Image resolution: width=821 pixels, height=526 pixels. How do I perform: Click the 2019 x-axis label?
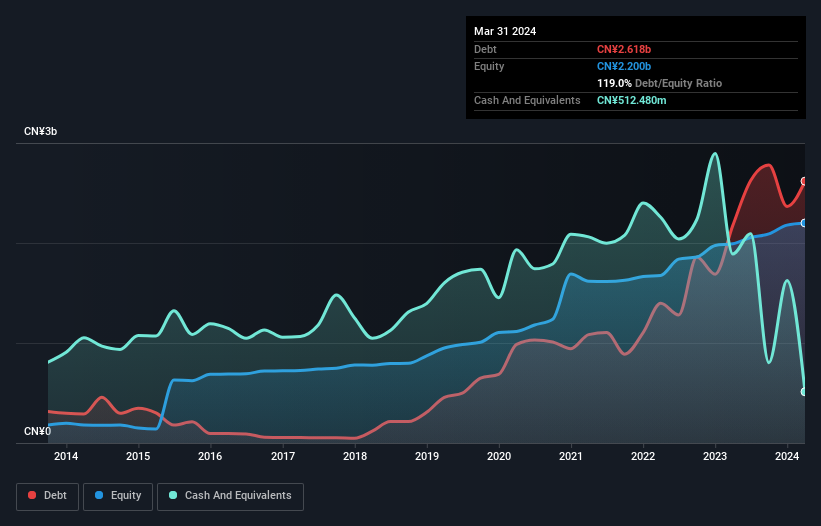coord(427,456)
